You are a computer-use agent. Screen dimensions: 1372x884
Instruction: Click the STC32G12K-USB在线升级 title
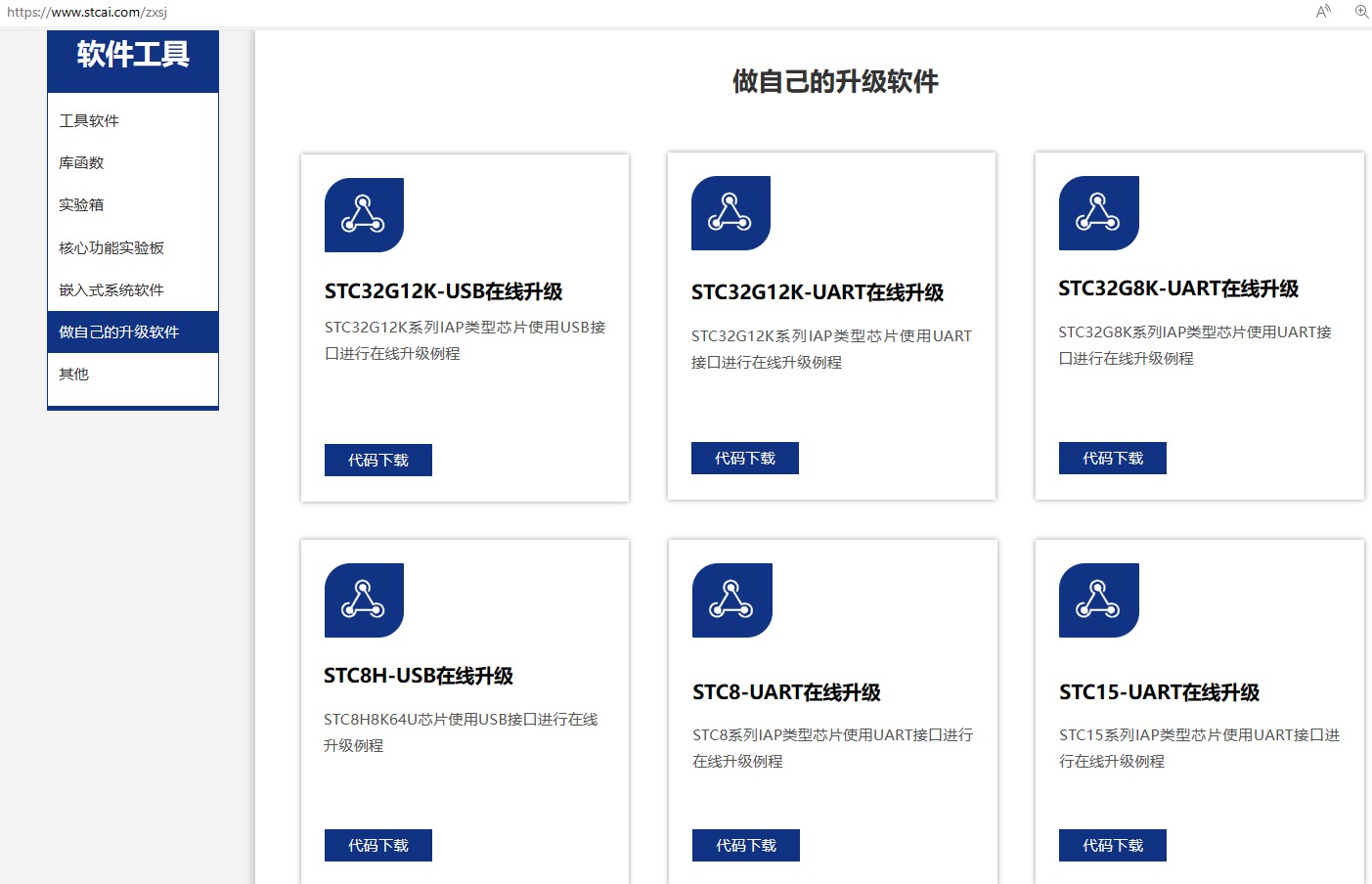(x=444, y=291)
